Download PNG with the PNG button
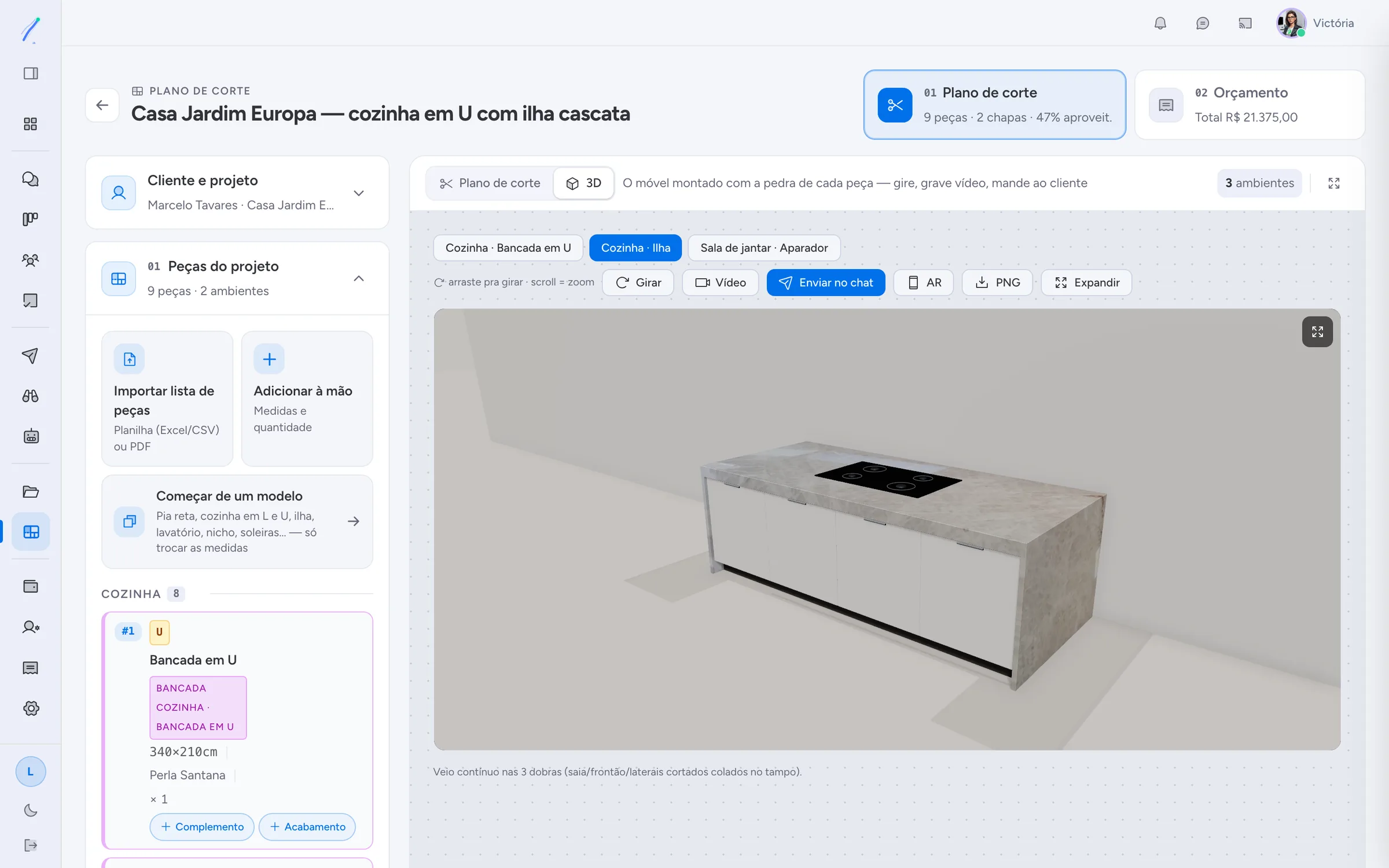This screenshot has width=1389, height=868. pyautogui.click(x=997, y=282)
